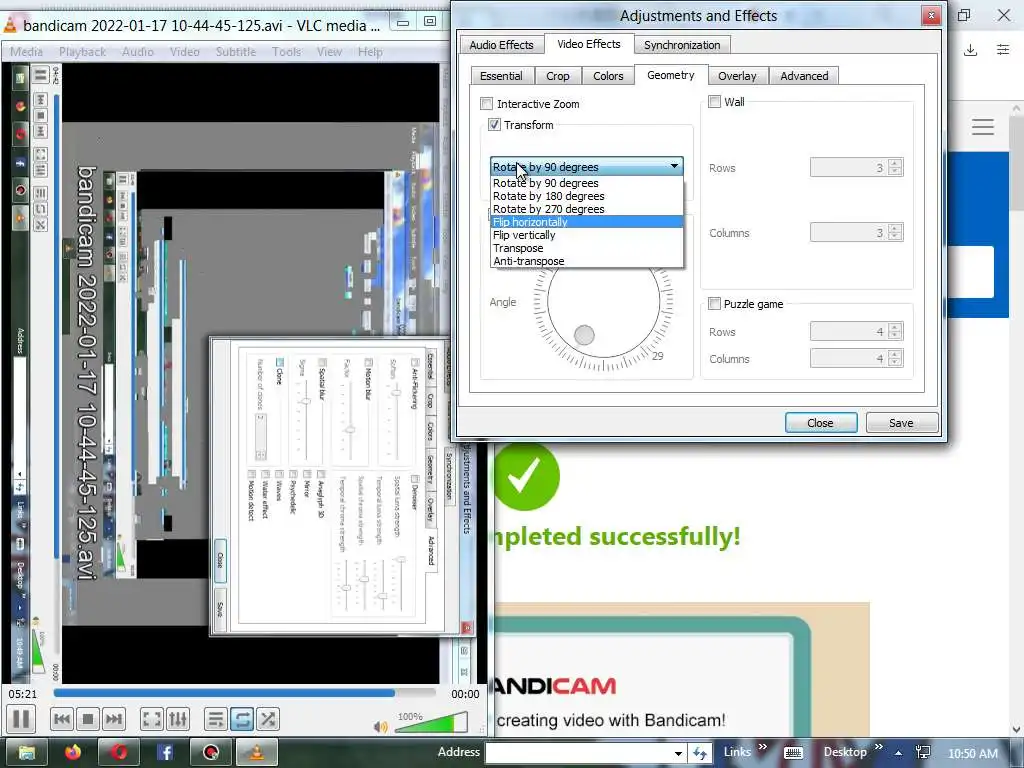Open Opera from the taskbar
1024x768 pixels.
click(119, 752)
